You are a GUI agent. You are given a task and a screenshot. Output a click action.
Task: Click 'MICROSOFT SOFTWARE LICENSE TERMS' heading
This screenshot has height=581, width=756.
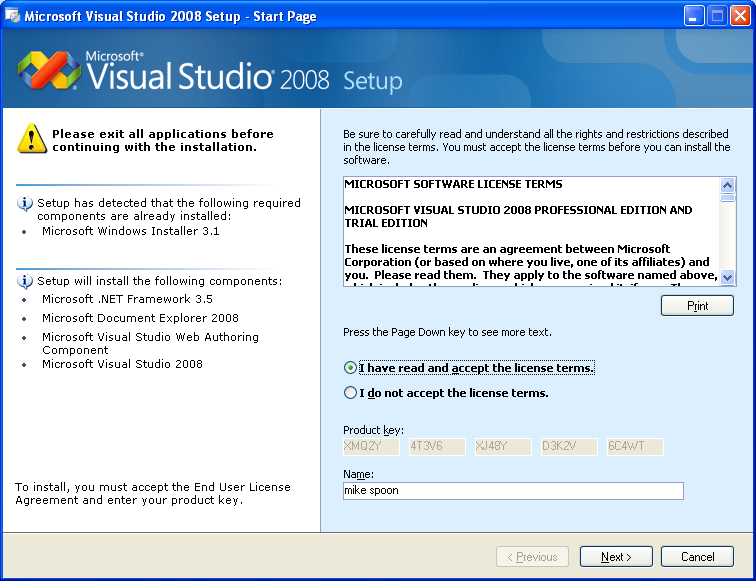click(453, 184)
